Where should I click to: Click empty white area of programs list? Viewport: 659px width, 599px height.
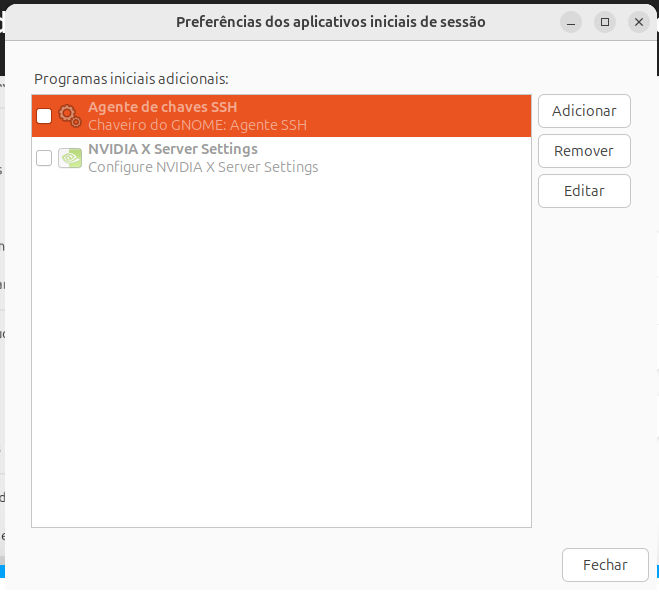click(280, 350)
